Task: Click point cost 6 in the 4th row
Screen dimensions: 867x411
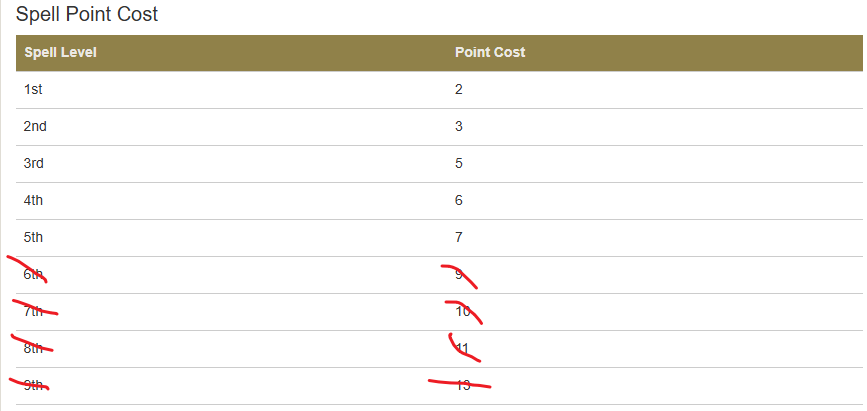Action: (459, 200)
